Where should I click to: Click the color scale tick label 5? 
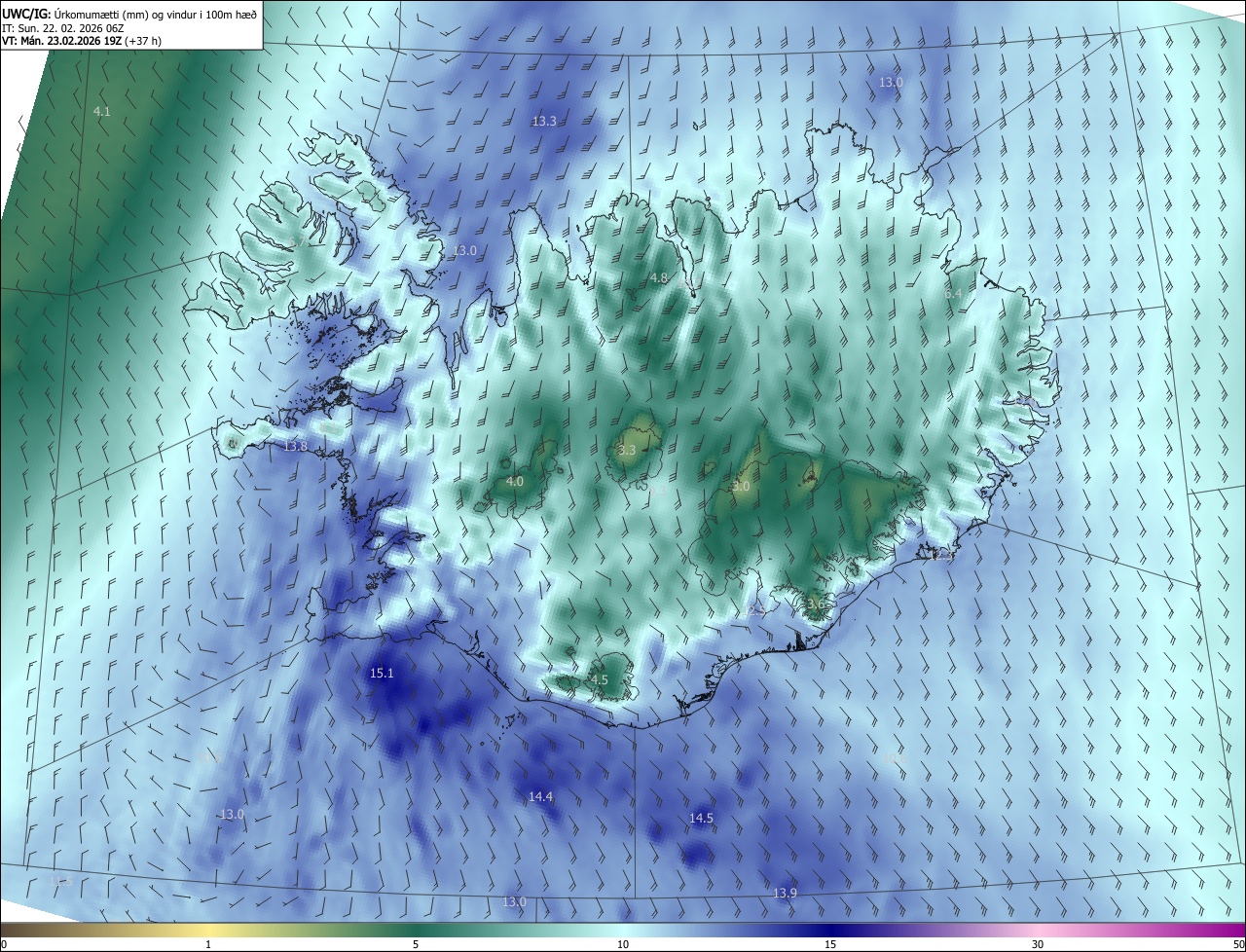pos(416,944)
